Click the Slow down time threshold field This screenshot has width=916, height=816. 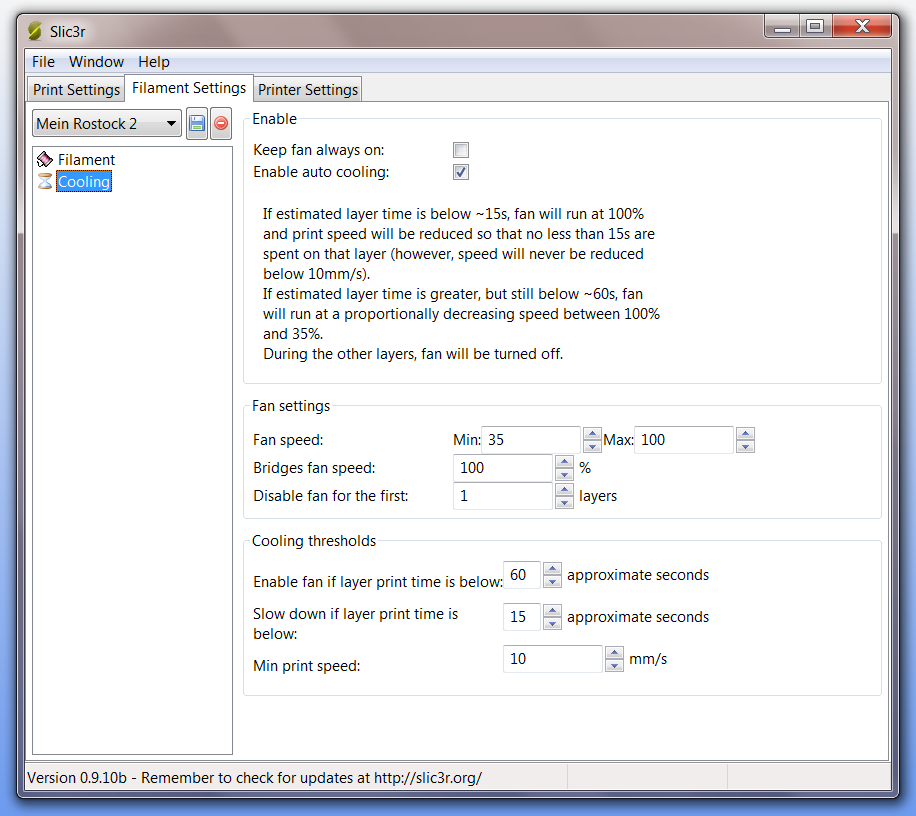point(521,616)
